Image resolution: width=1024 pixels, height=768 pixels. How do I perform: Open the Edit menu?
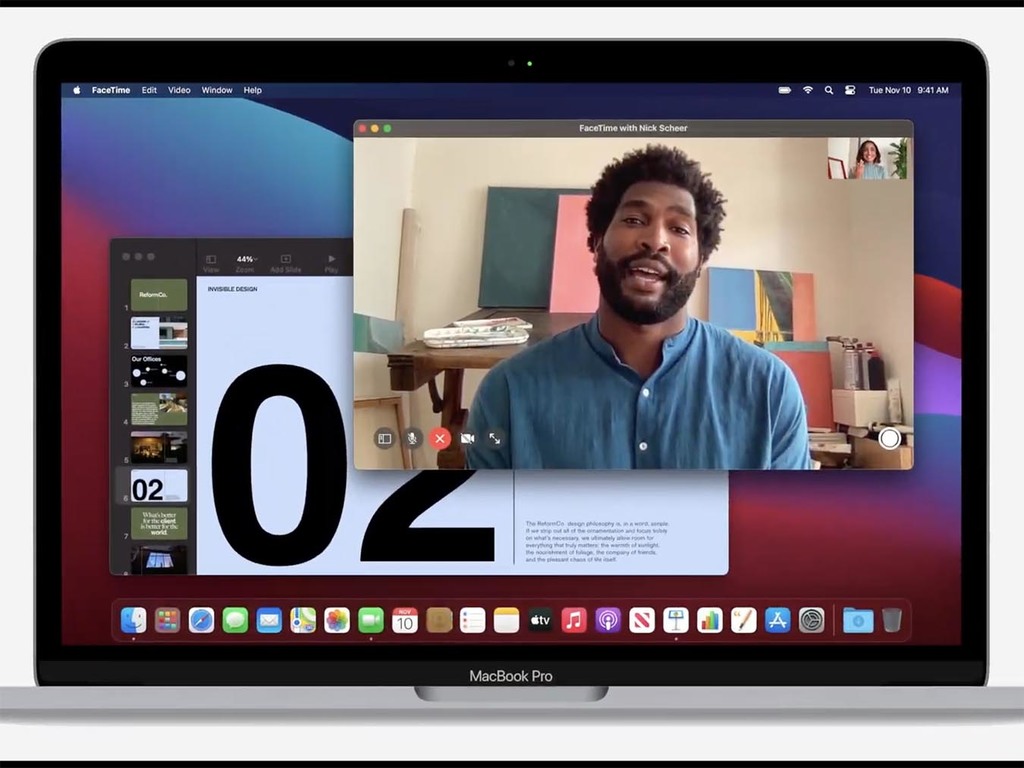coord(149,90)
